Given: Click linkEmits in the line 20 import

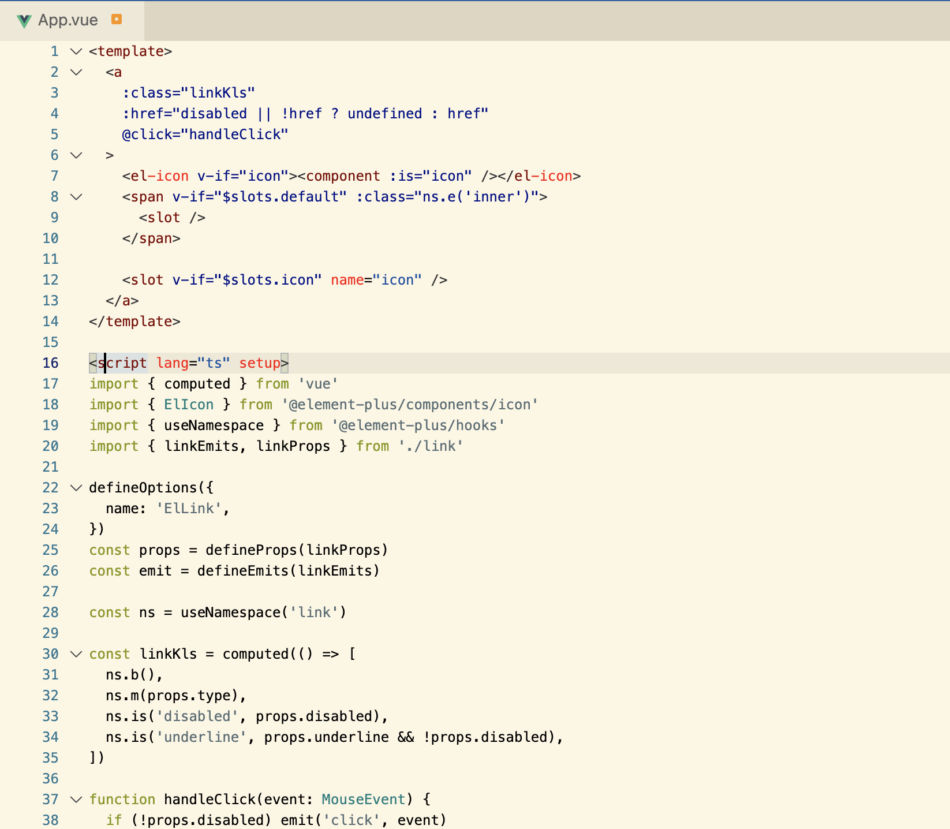Looking at the screenshot, I should click(202, 447).
